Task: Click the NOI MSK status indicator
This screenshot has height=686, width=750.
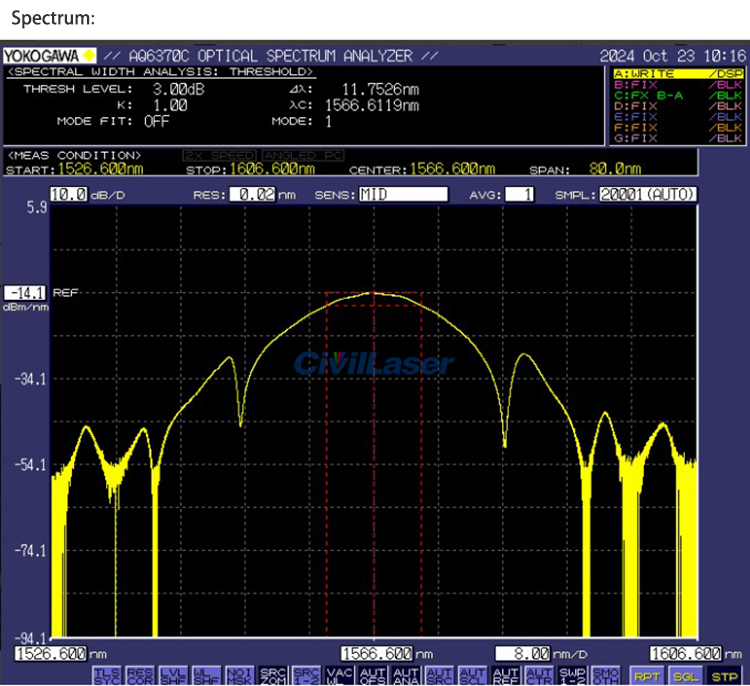Action: (x=240, y=675)
